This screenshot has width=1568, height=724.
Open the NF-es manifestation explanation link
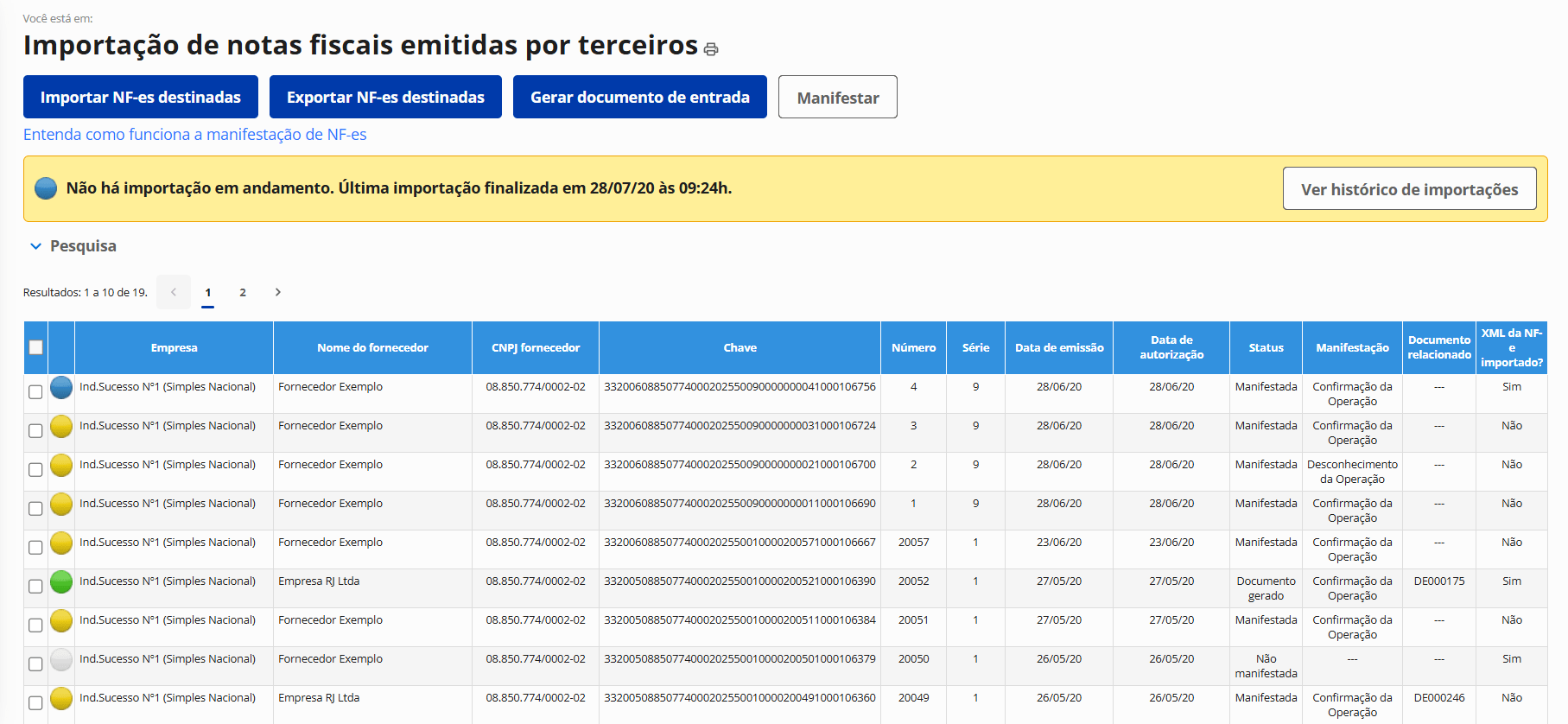(x=194, y=135)
